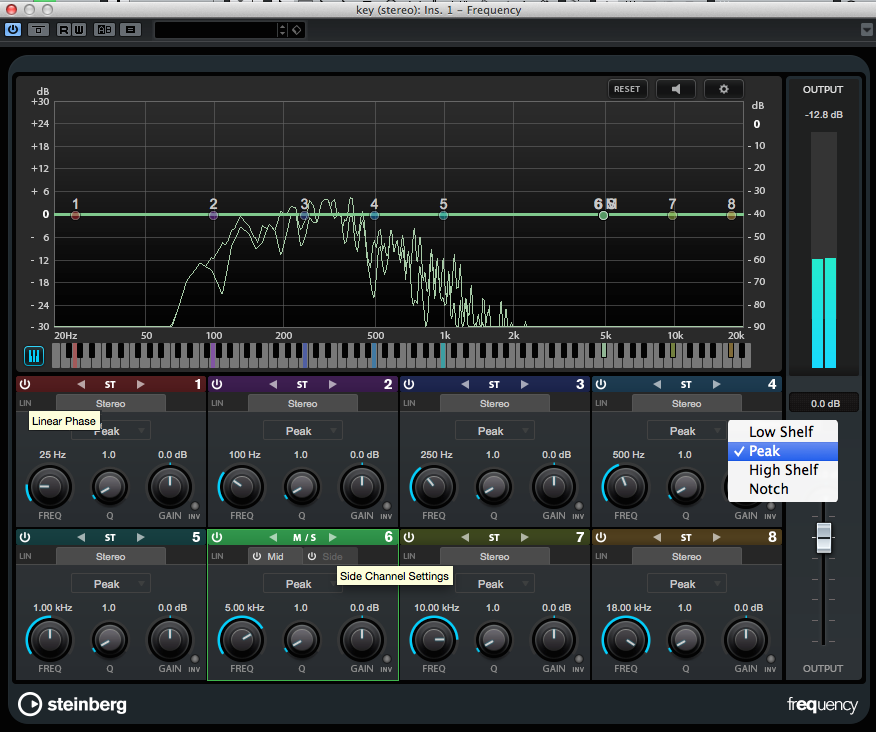876x732 pixels.
Task: Select the Side tab in band 6
Action: click(332, 557)
